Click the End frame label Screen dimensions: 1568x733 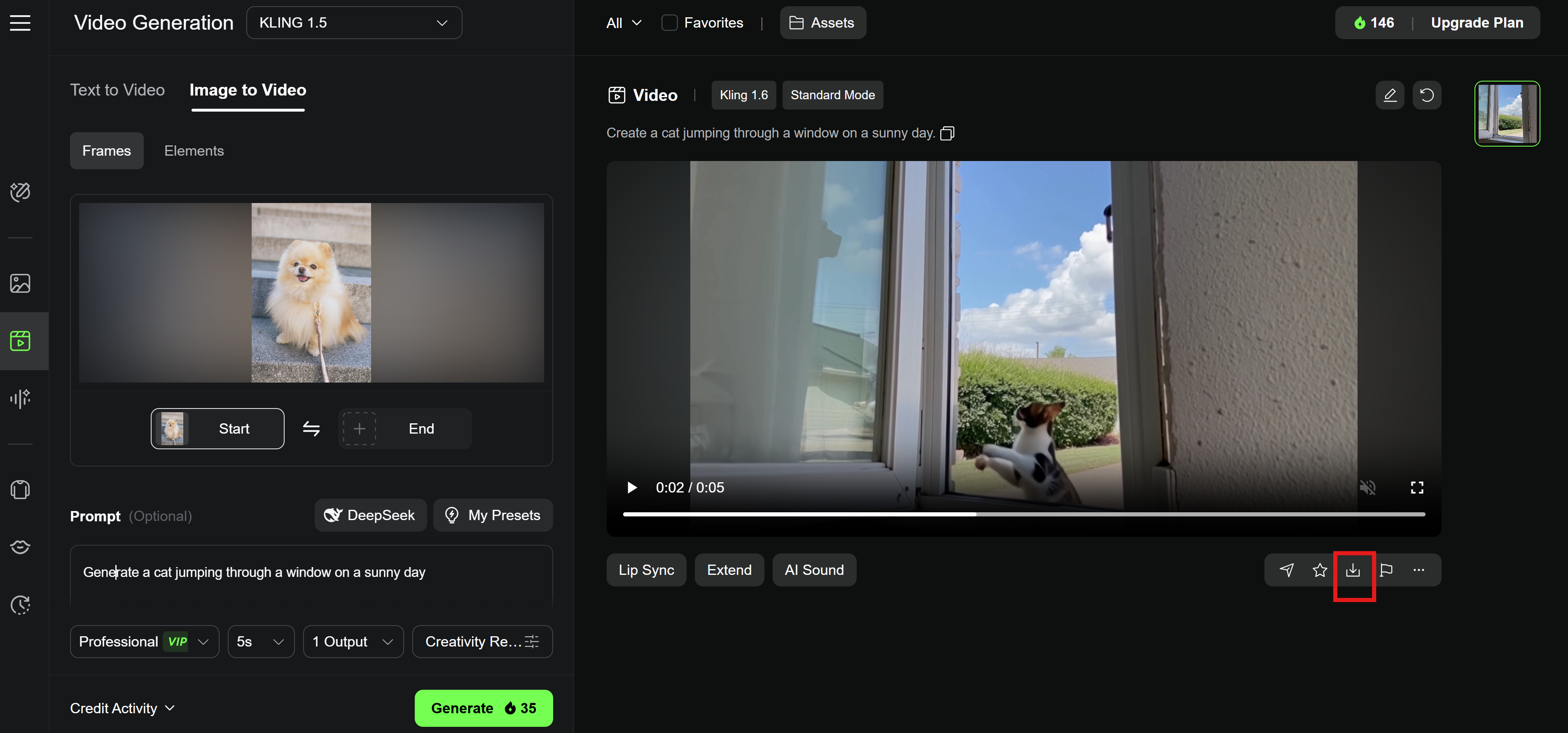(x=421, y=429)
